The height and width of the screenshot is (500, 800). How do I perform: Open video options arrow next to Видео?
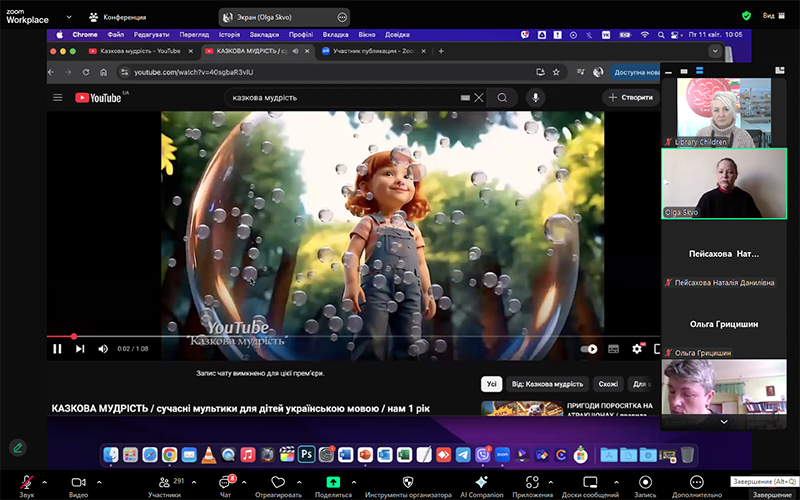tap(99, 482)
